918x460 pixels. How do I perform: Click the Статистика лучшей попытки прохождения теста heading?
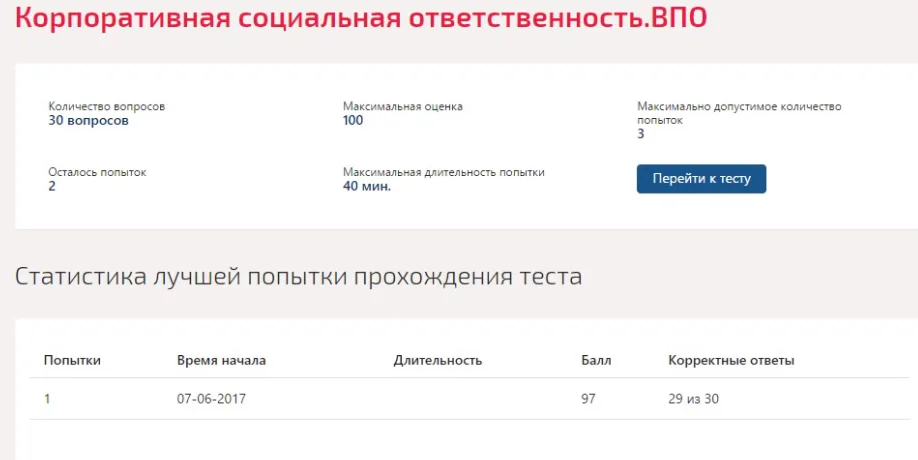pyautogui.click(x=299, y=277)
